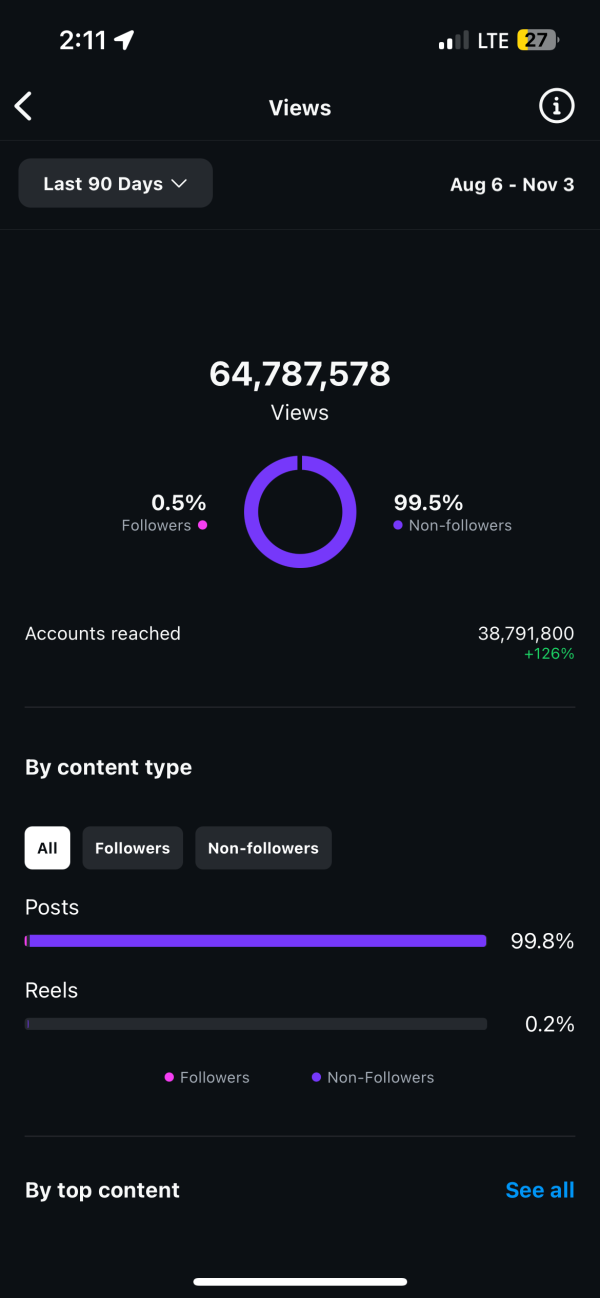Tap the views donut chart
Image resolution: width=600 pixels, height=1298 pixels.
300,511
